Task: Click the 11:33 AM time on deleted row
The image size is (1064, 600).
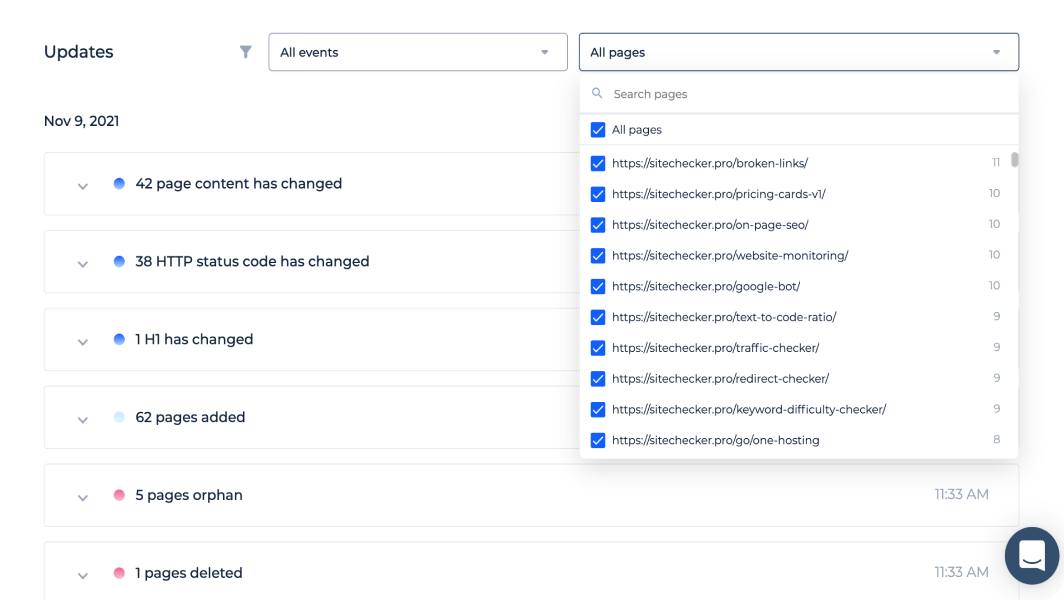Action: [961, 572]
